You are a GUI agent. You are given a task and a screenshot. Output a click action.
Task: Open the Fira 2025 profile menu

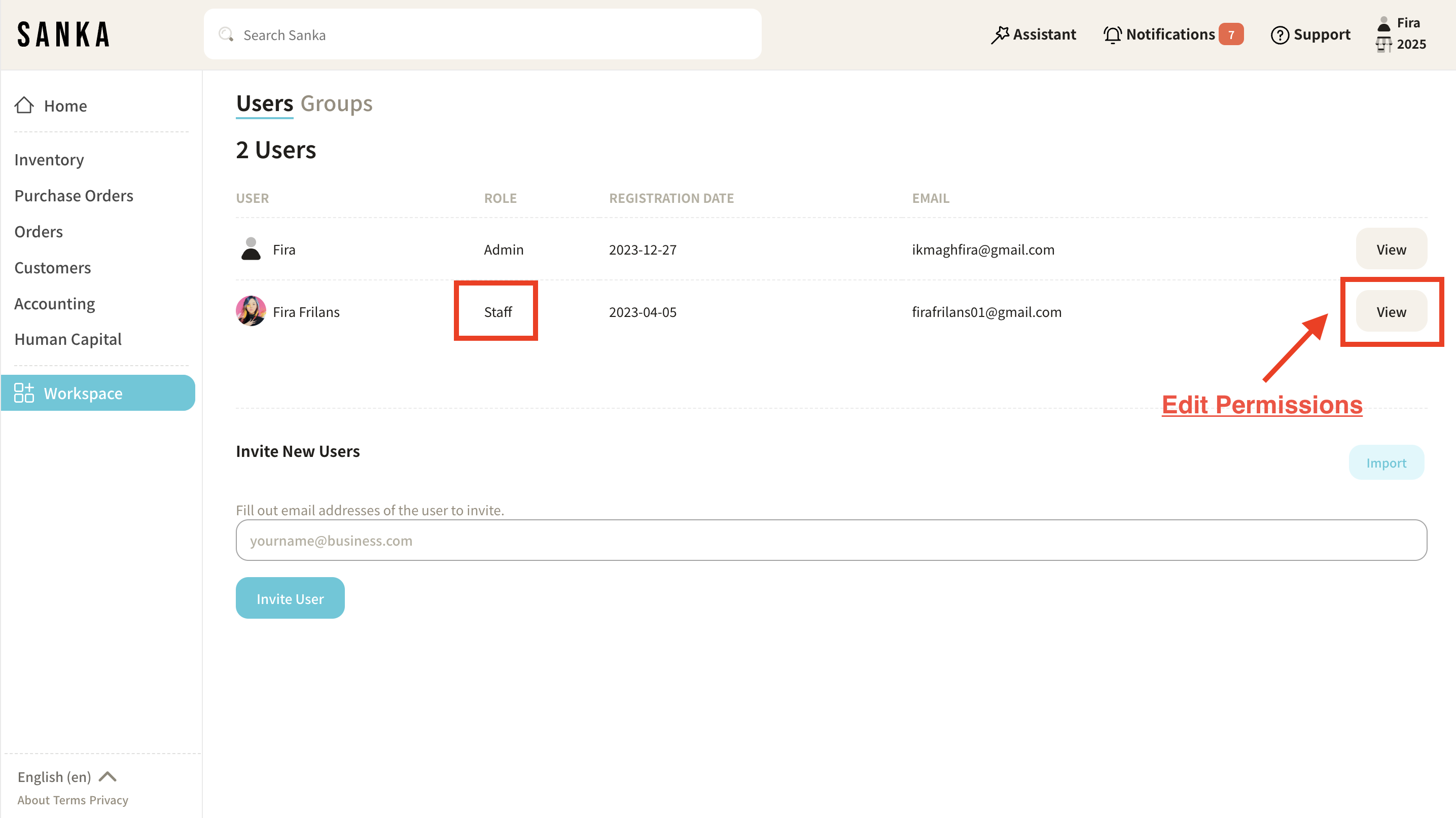[1401, 34]
